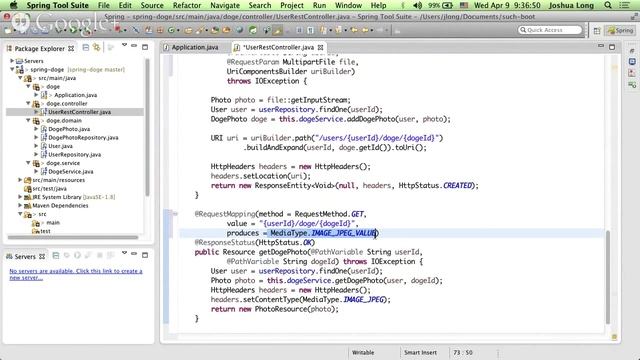Select the UserRestController.java editor tab

278,47
